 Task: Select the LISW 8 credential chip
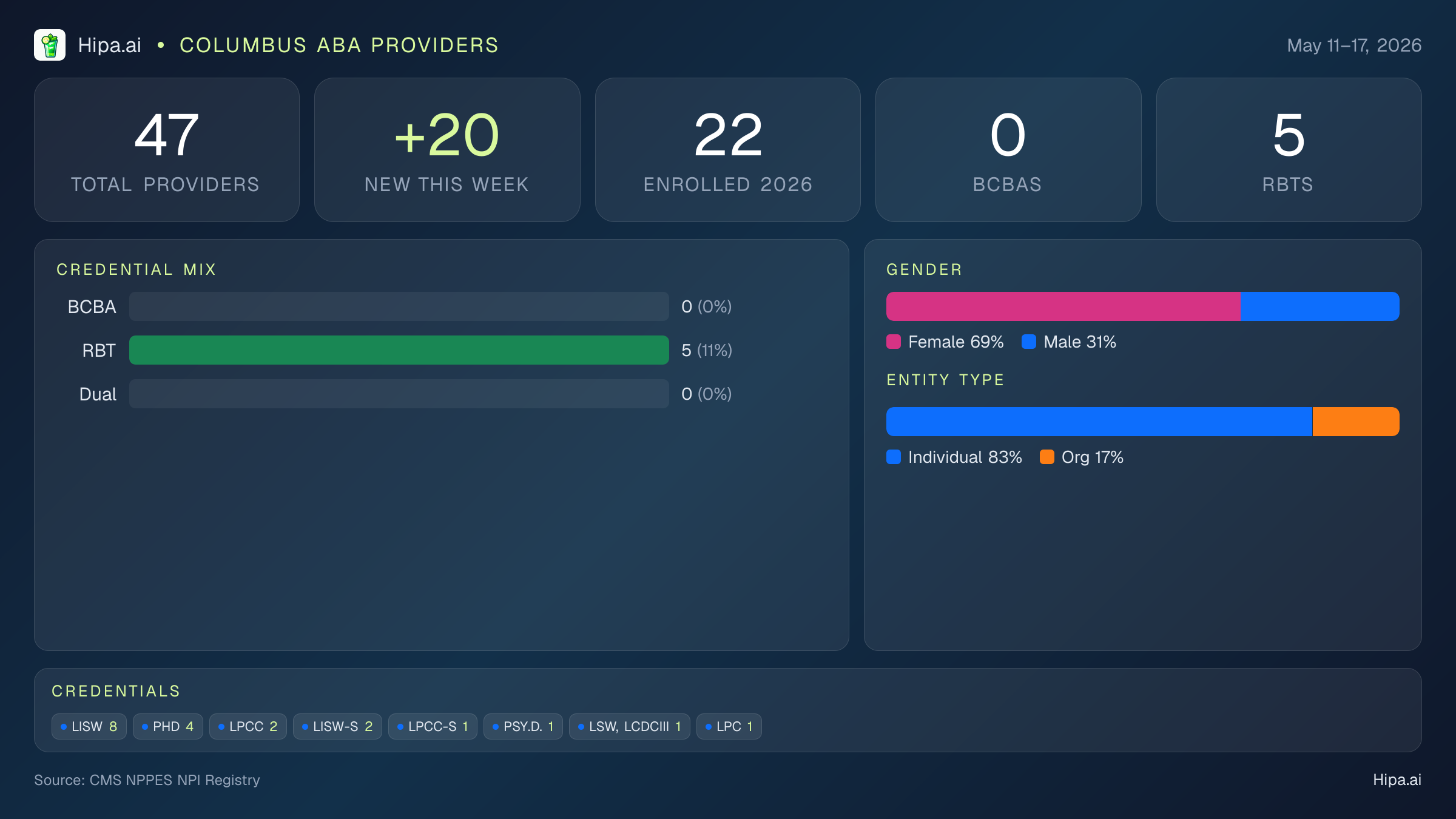point(89,727)
